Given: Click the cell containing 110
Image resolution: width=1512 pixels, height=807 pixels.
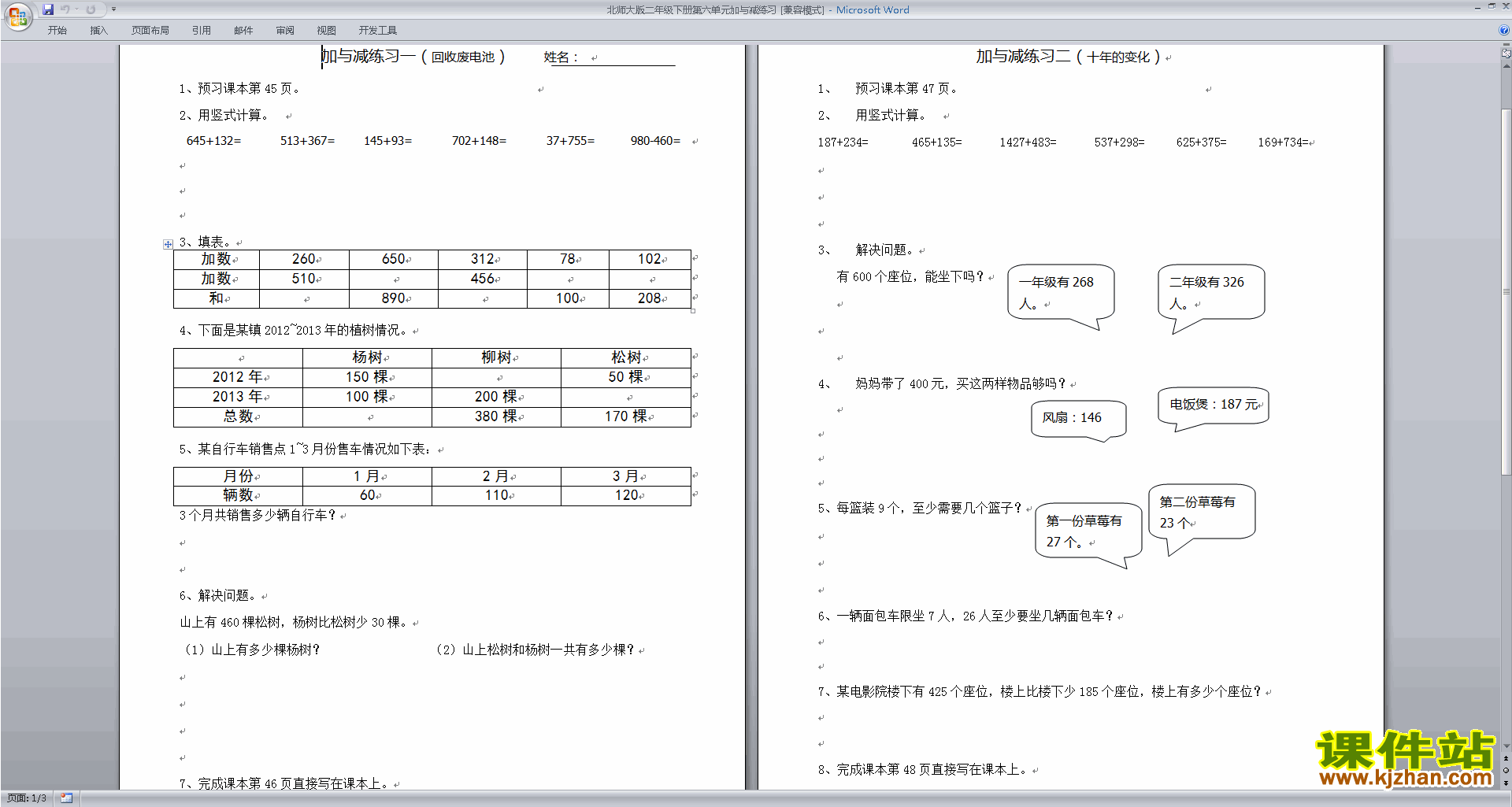Looking at the screenshot, I should [x=496, y=495].
